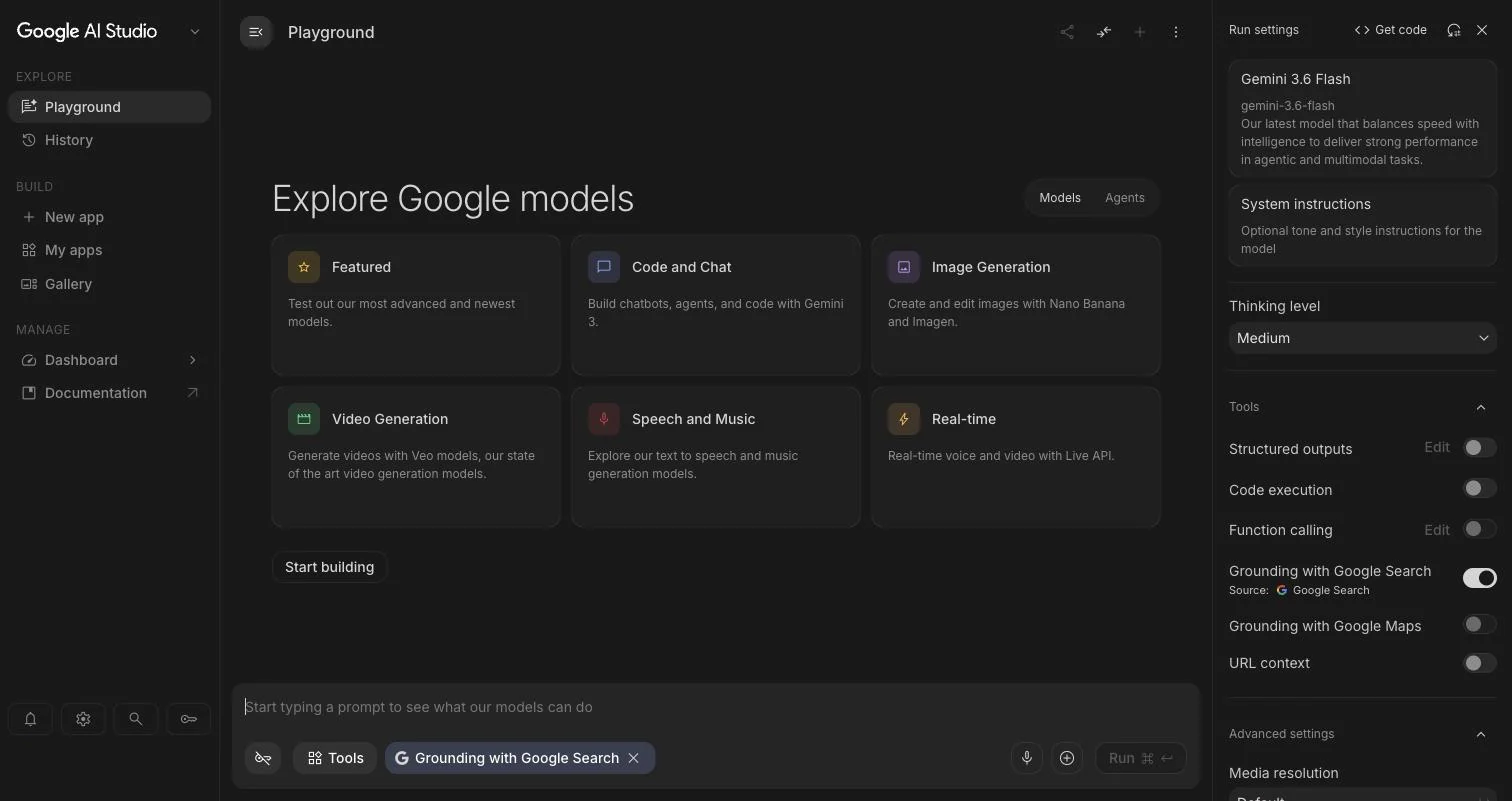Click the mic icon on Speech and Music card
The width and height of the screenshot is (1512, 801).
tap(604, 419)
